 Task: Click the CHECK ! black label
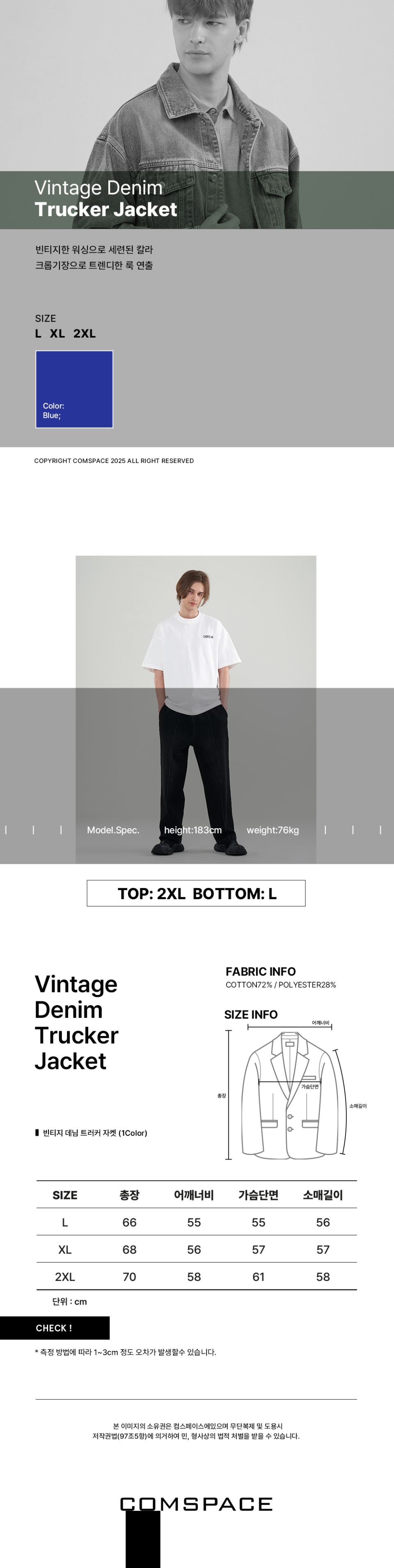pos(55,1328)
